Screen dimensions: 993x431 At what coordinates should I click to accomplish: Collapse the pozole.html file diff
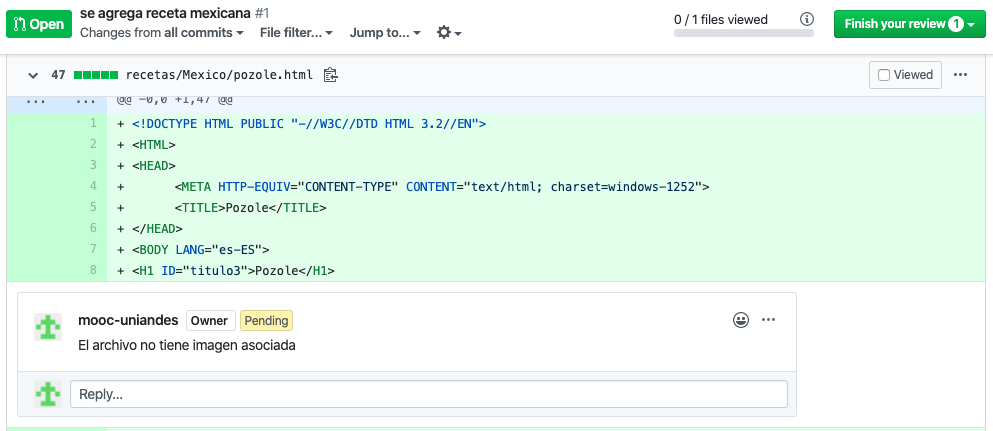[33, 75]
